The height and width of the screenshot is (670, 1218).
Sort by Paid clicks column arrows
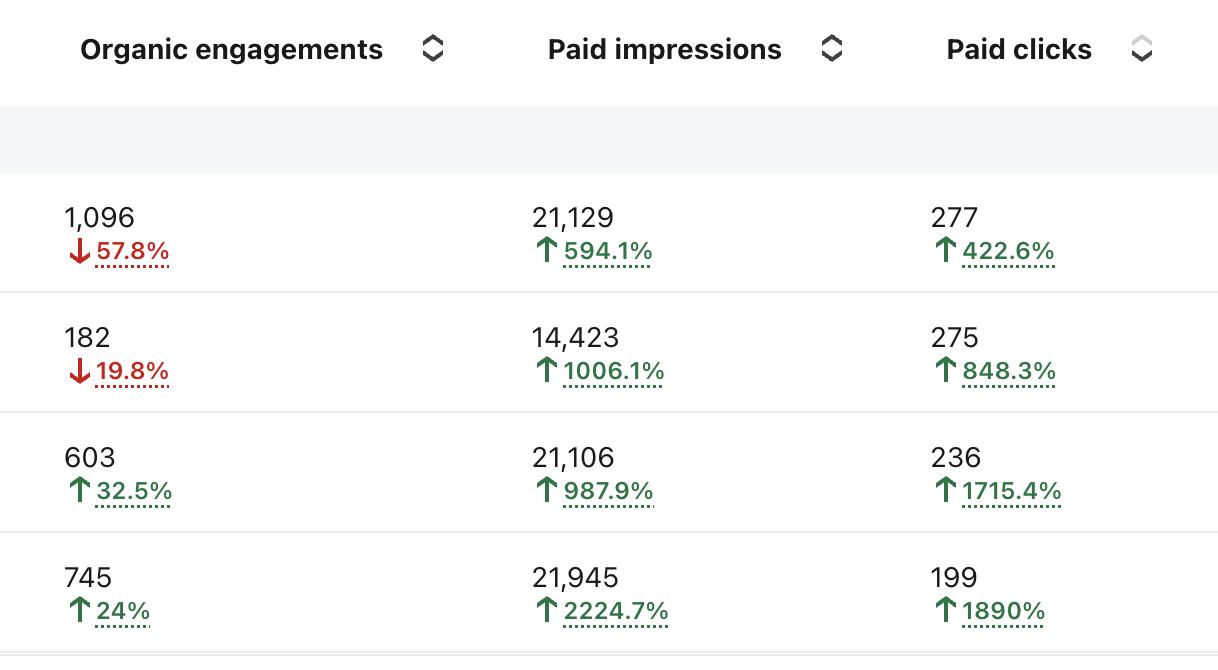(1141, 49)
